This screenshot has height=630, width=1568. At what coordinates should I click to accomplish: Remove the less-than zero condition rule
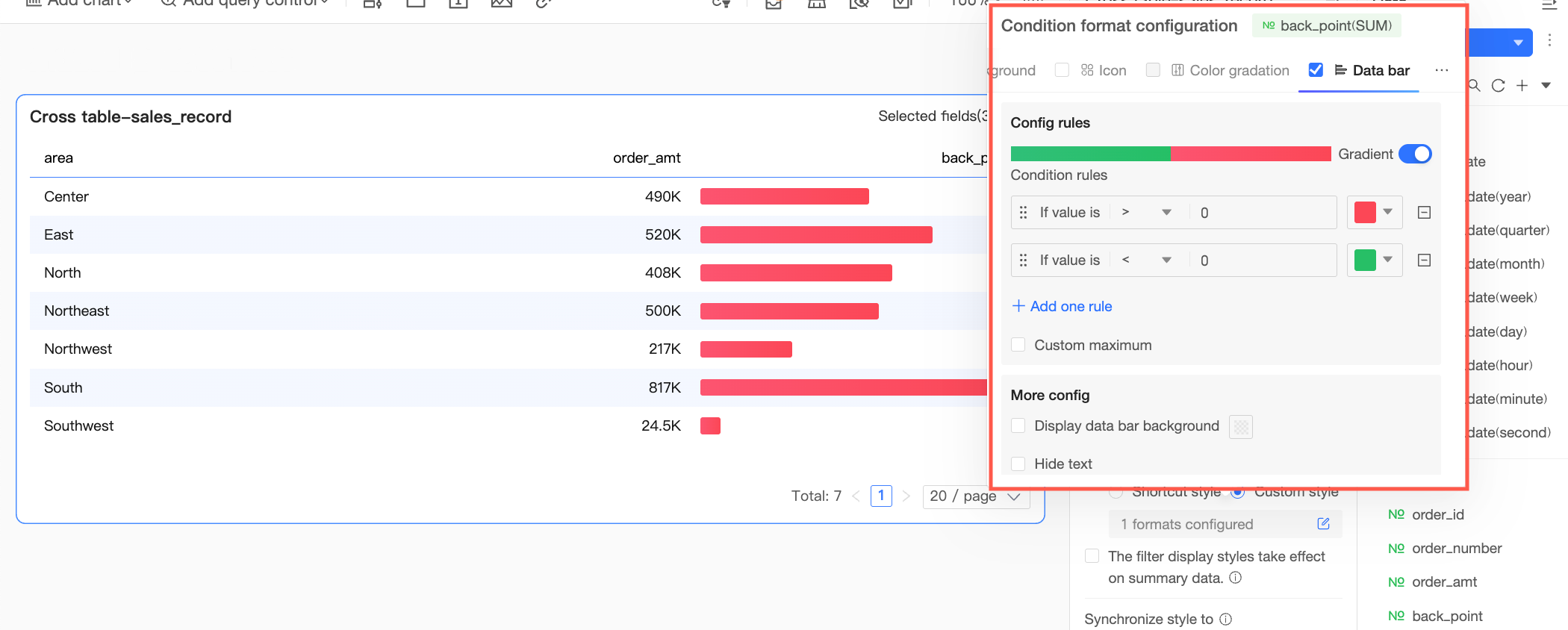[x=1424, y=261]
